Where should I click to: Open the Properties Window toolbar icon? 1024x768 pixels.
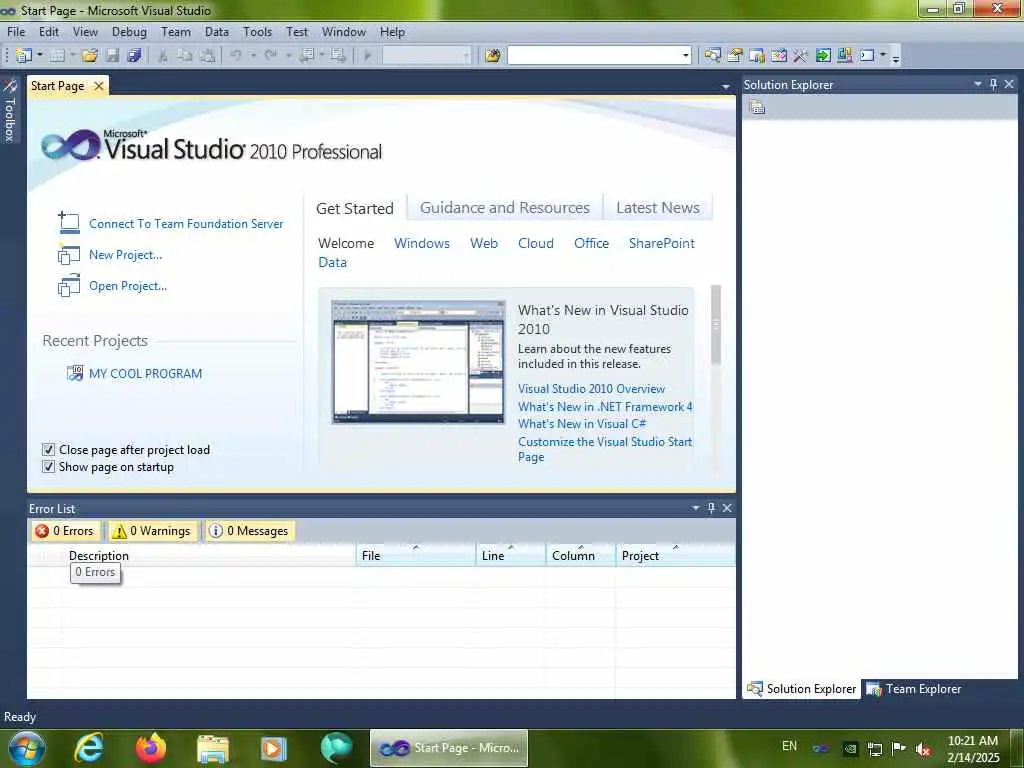click(x=735, y=56)
